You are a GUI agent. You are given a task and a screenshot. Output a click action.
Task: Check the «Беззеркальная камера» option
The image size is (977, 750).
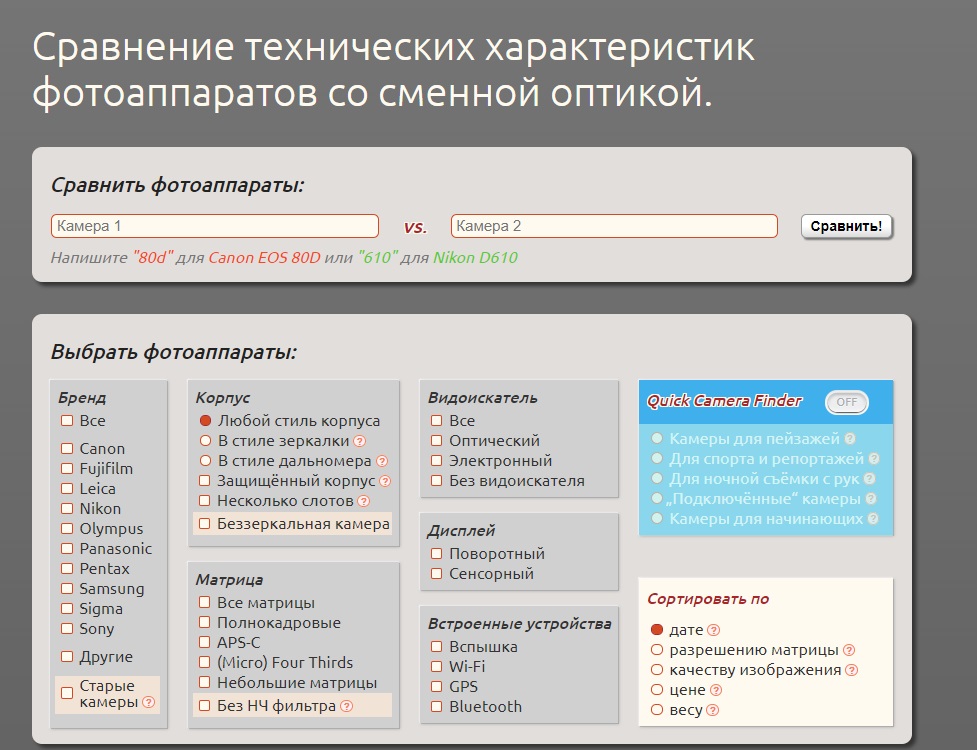click(204, 523)
